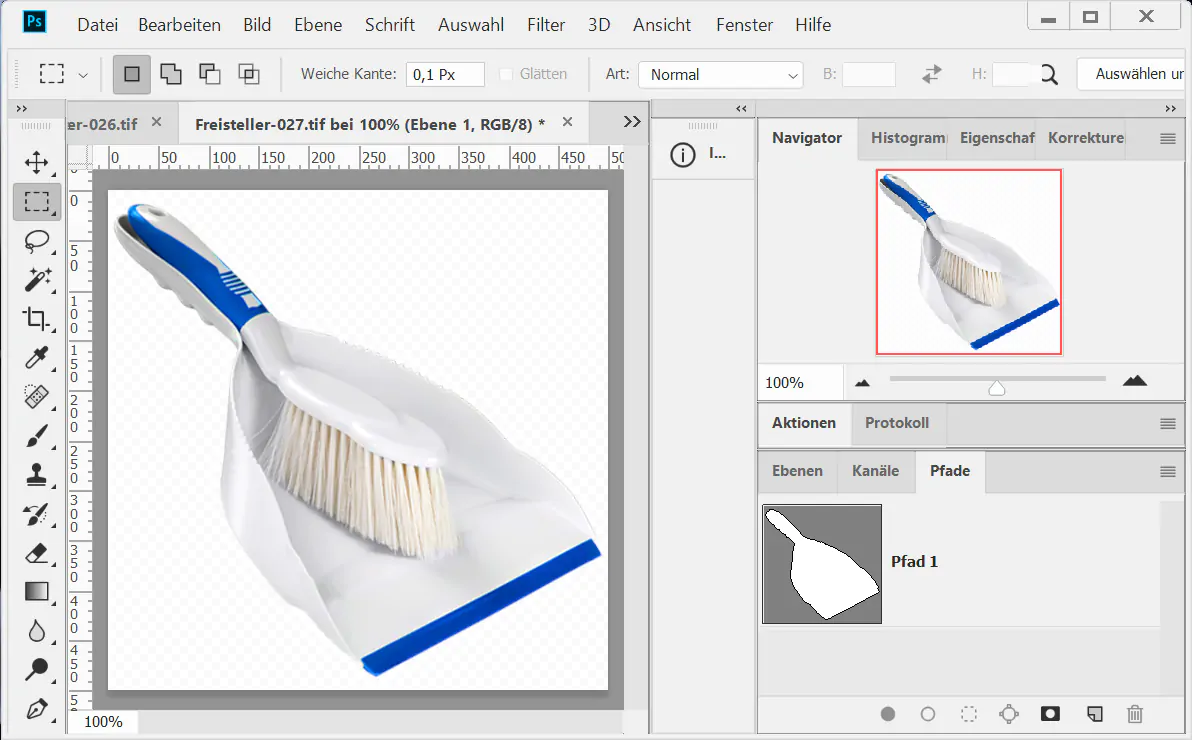The image size is (1192, 740).
Task: Select the Eraser tool
Action: click(37, 553)
